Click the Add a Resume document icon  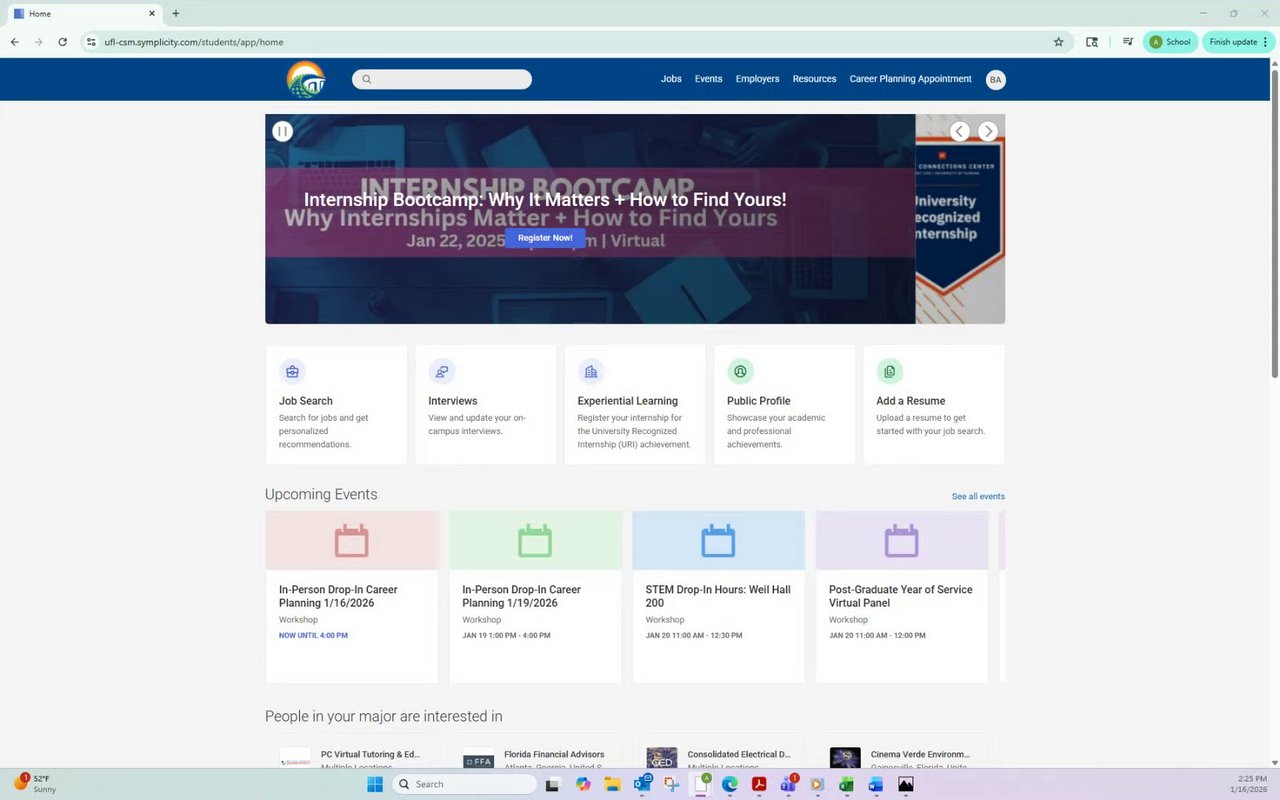(889, 372)
